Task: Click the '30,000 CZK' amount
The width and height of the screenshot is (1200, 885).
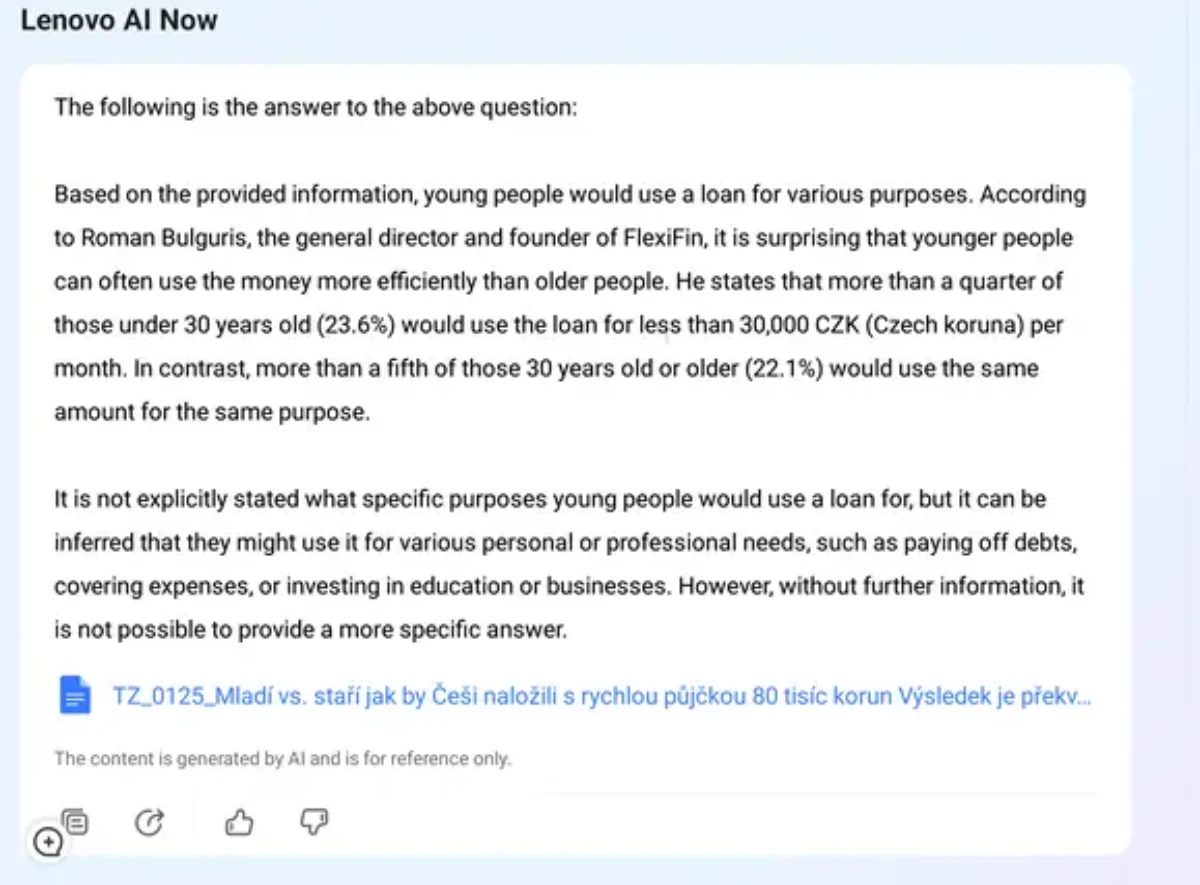Action: pyautogui.click(x=784, y=325)
